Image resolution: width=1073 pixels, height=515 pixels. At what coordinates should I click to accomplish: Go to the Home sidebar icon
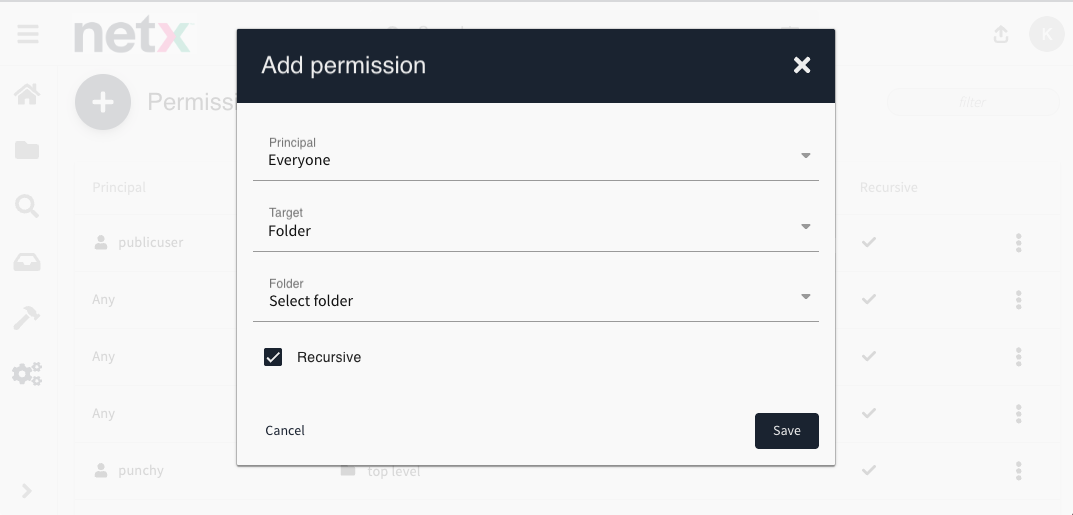pos(27,95)
